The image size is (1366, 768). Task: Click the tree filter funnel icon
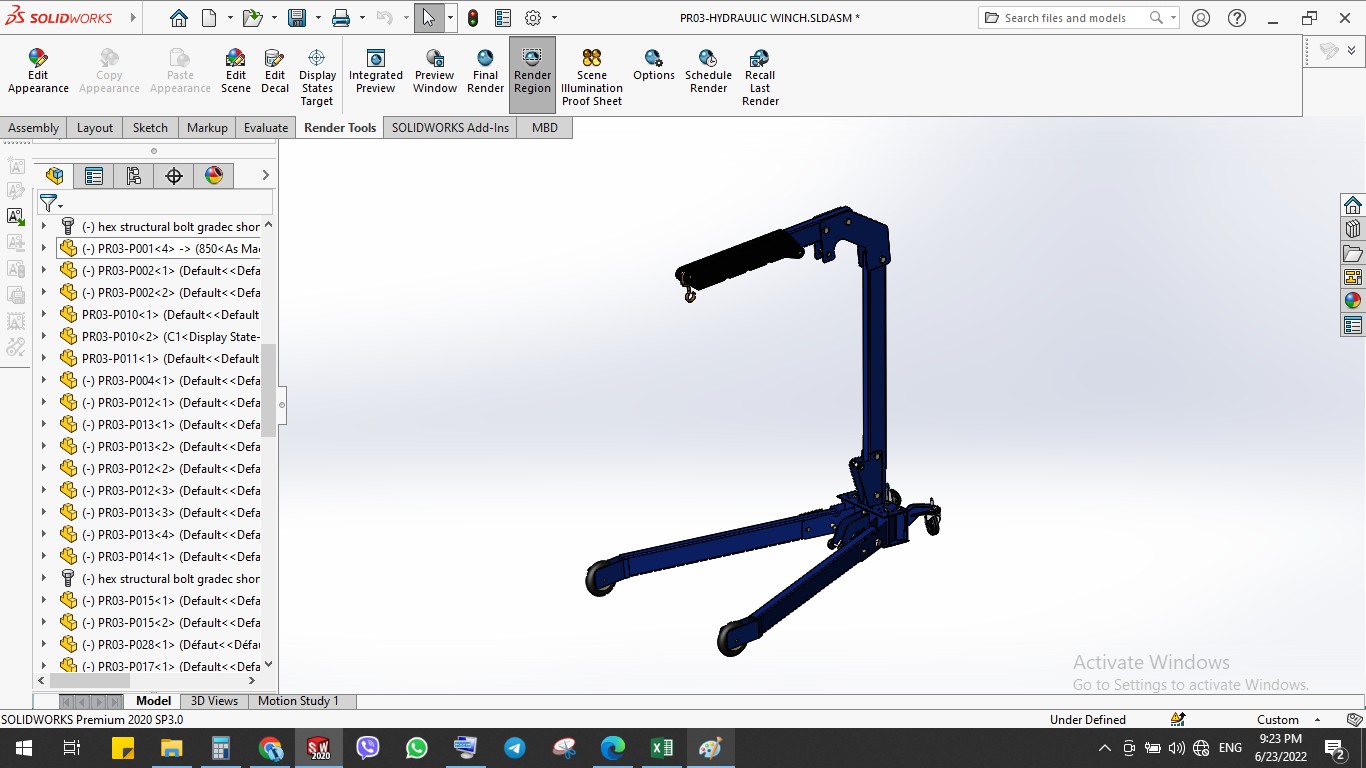point(47,203)
